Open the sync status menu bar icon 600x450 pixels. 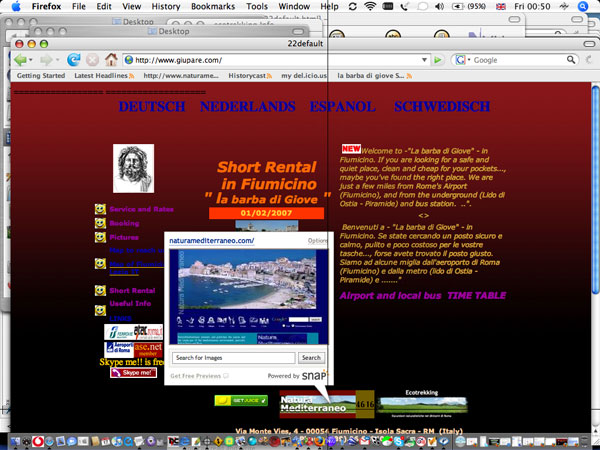353,6
